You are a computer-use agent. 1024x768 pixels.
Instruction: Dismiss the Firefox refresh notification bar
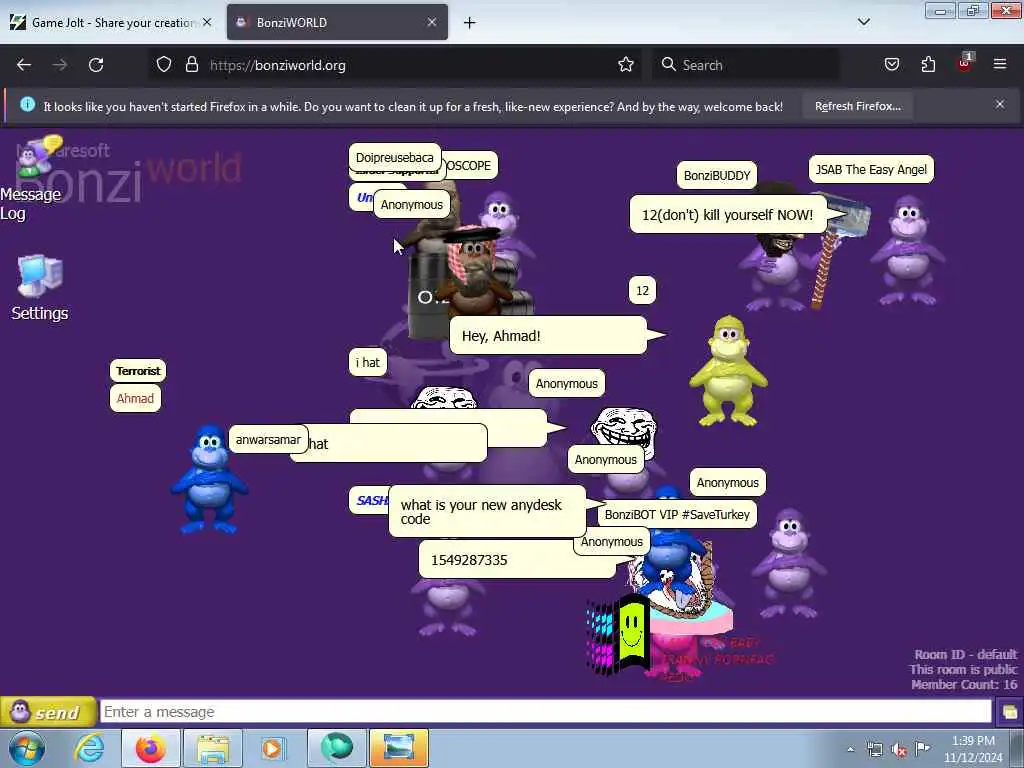tap(1000, 104)
